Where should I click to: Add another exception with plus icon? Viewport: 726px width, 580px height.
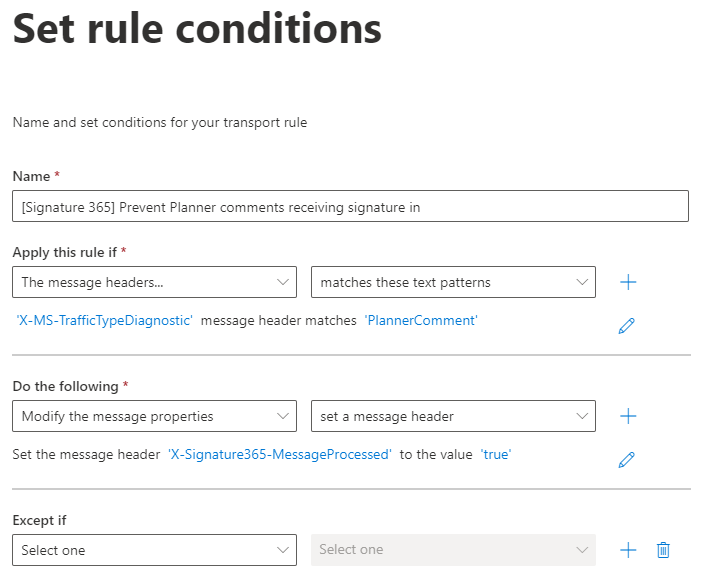[628, 550]
